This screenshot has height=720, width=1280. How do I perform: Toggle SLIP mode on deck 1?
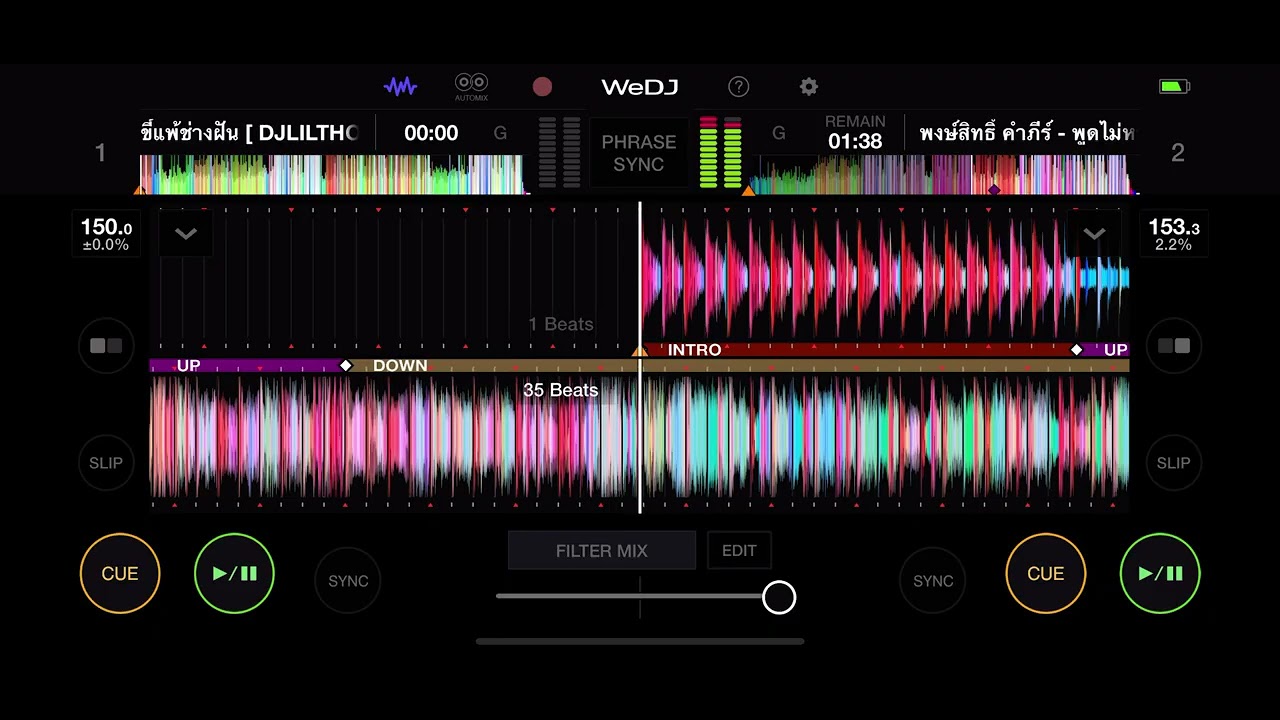[106, 463]
